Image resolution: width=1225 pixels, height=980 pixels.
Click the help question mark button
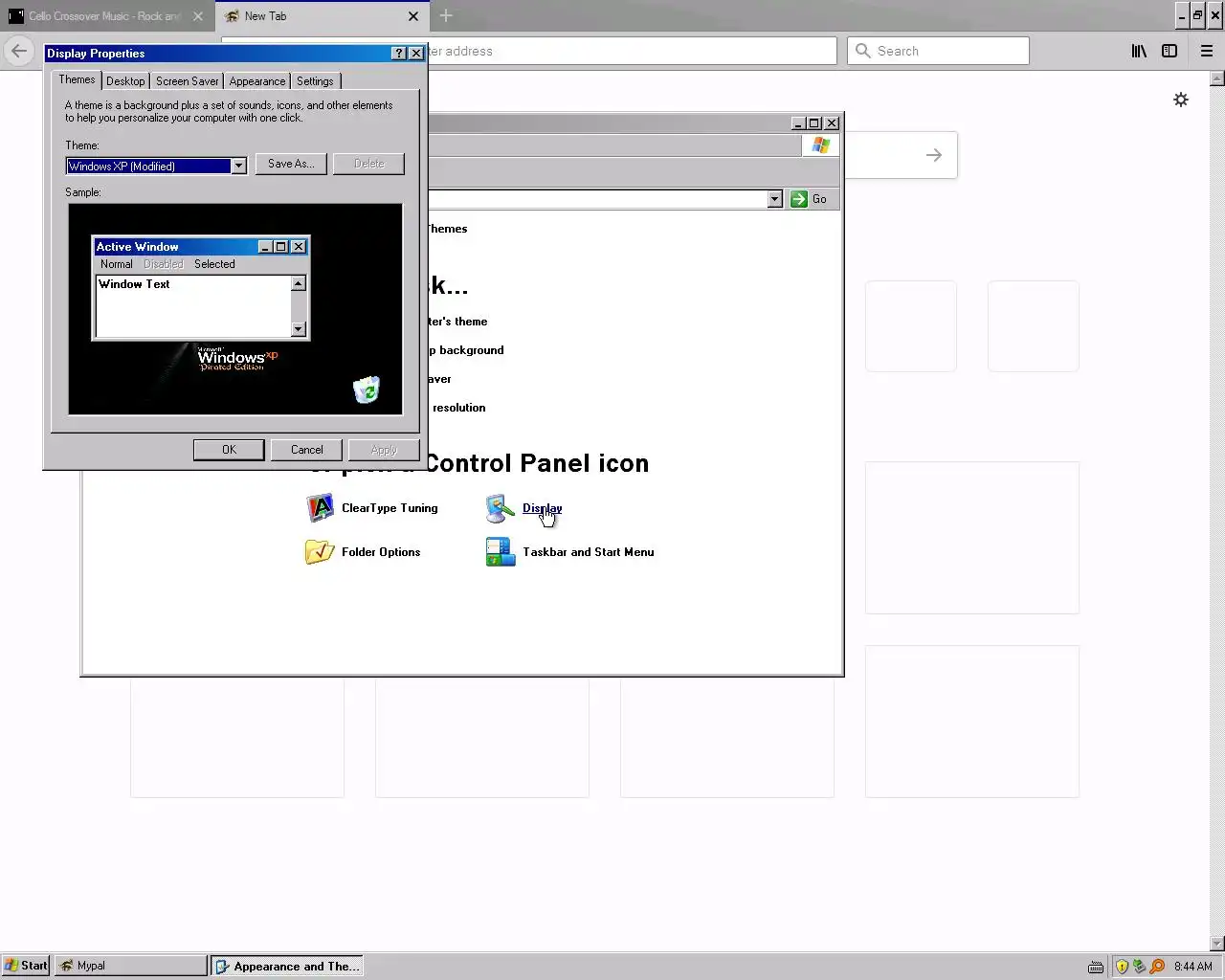[x=399, y=54]
